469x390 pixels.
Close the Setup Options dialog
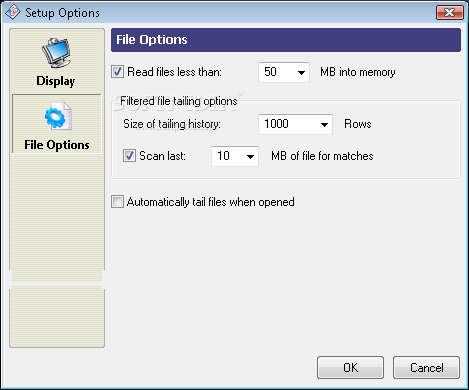(450, 13)
